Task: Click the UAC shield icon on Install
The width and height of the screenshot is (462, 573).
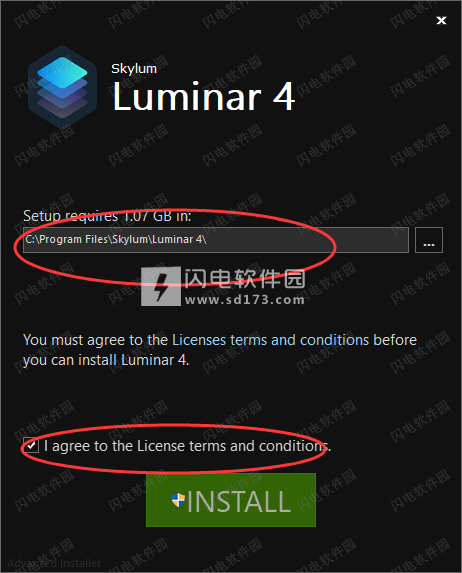Action: [178, 500]
